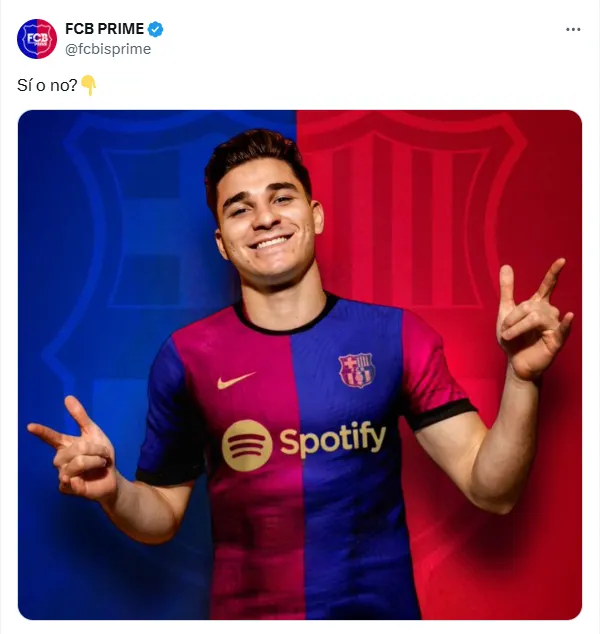This screenshot has width=600, height=634.
Task: Open the FCB PRIME profile avatar
Action: click(x=37, y=38)
